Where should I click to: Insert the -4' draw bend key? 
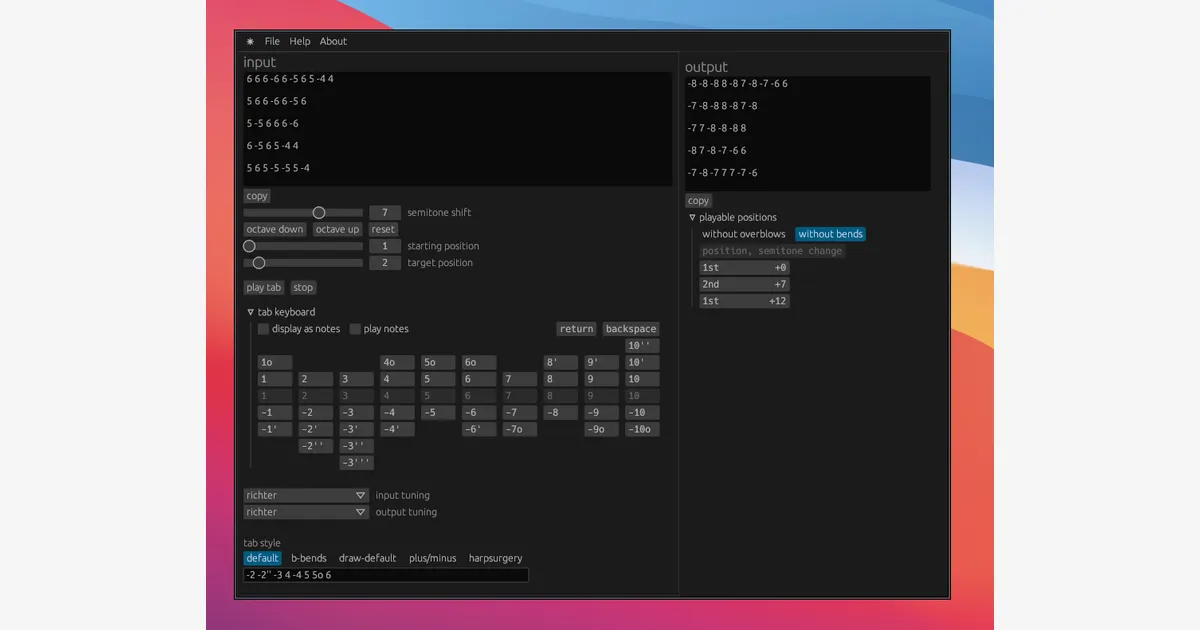point(397,430)
